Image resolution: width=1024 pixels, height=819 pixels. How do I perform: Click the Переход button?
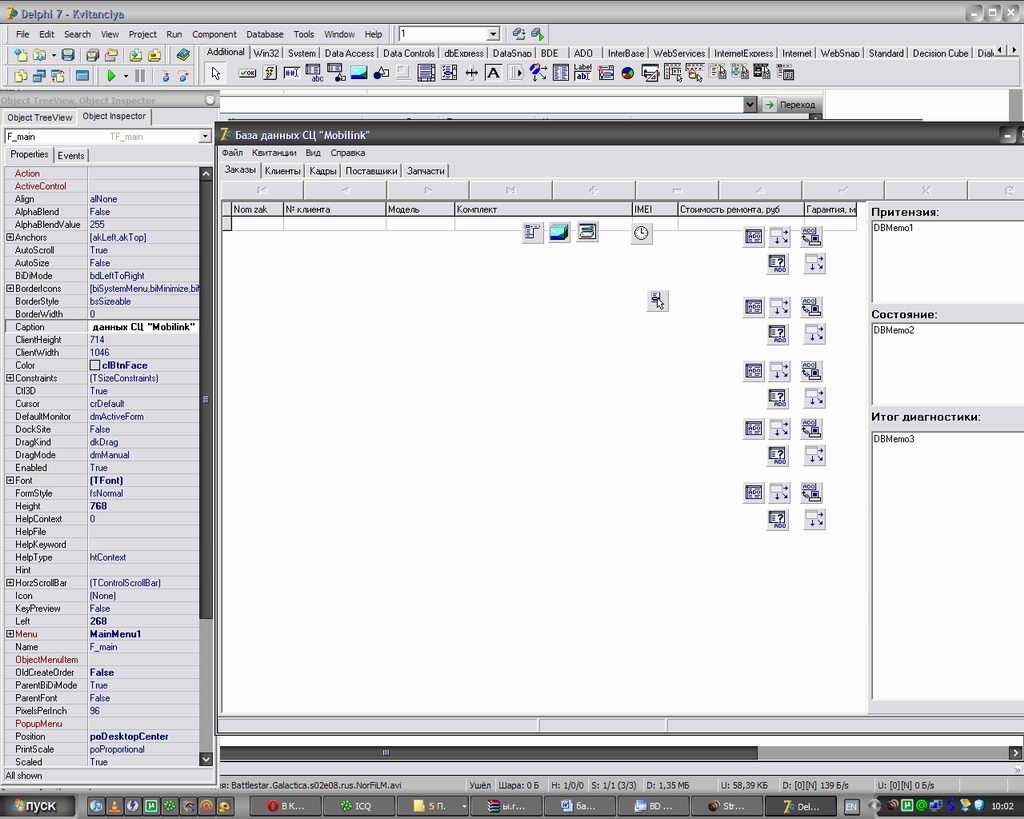coord(790,104)
